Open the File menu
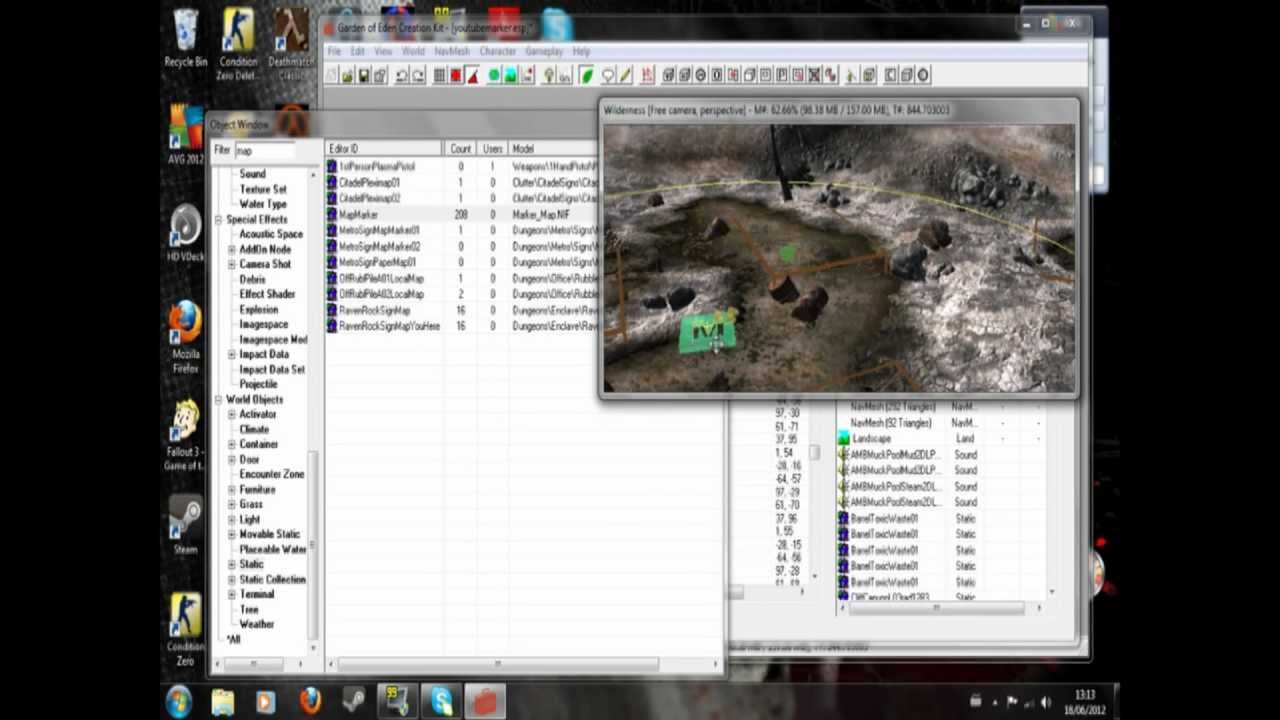The image size is (1280, 720). (x=334, y=51)
